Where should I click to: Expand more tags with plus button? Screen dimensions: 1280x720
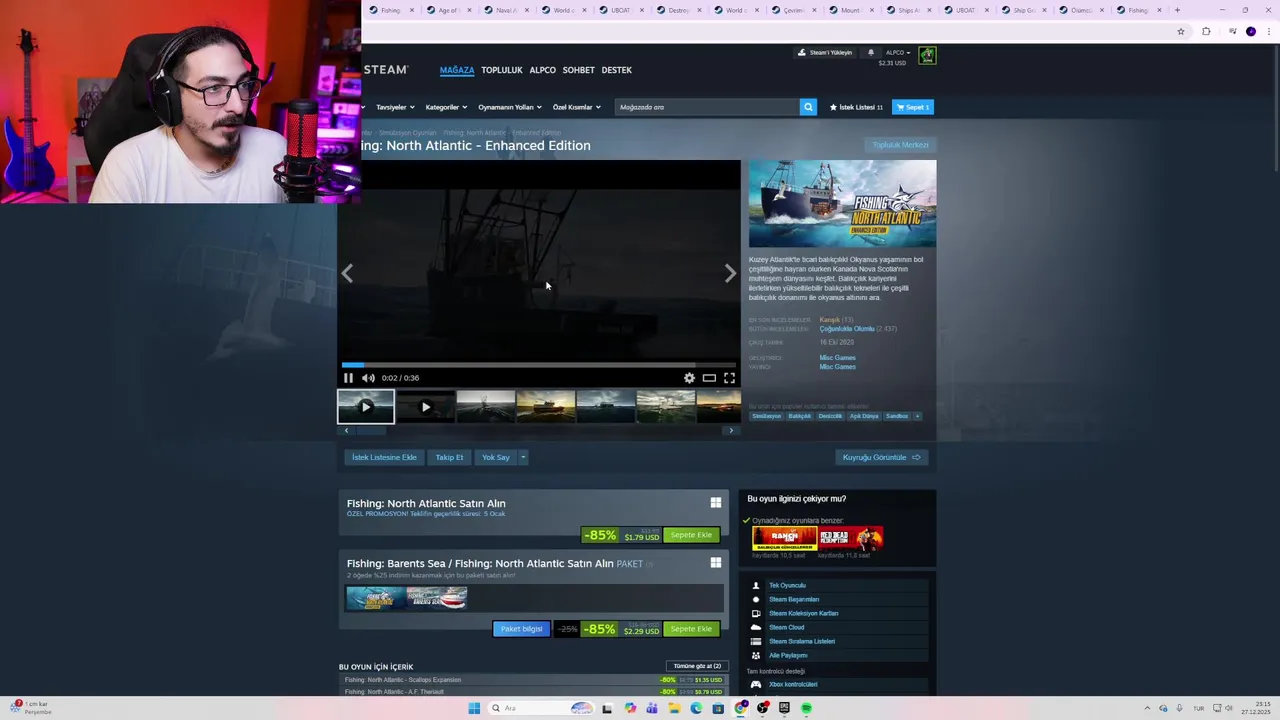(x=917, y=416)
